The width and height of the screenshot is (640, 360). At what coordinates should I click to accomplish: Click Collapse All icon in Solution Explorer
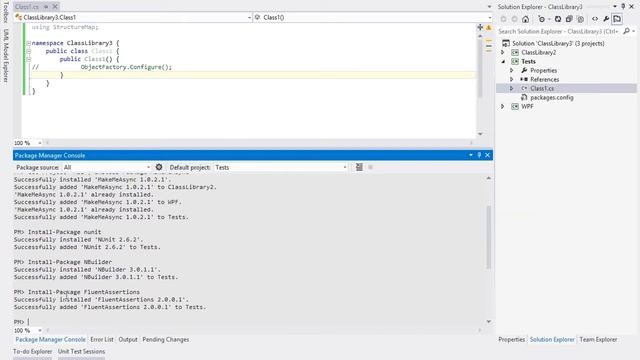(x=569, y=19)
